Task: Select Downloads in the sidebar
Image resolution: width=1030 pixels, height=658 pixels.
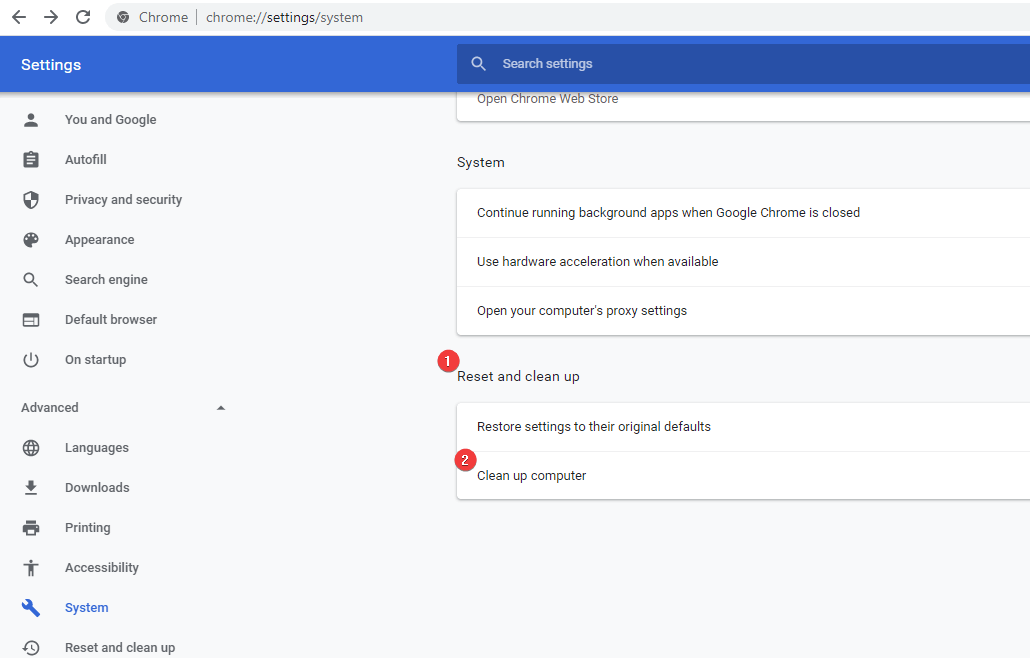Action: click(x=97, y=488)
